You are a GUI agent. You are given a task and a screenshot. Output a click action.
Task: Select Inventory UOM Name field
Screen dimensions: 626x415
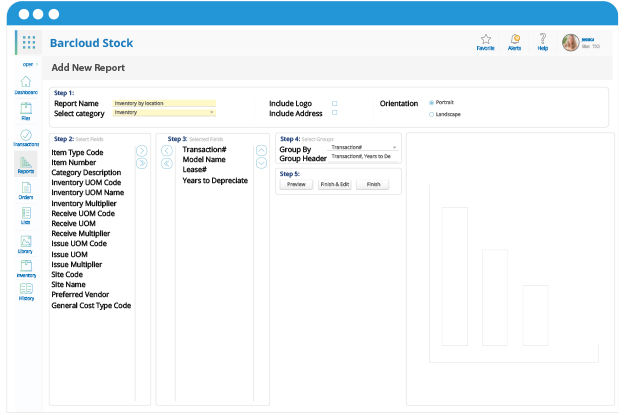(x=88, y=193)
